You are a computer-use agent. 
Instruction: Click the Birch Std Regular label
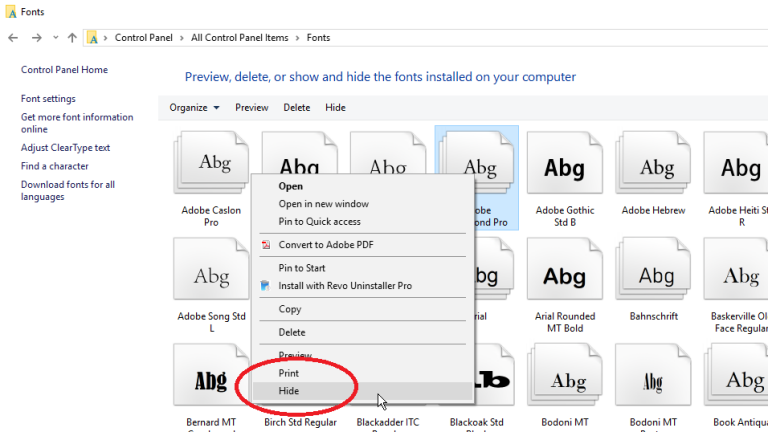pyautogui.click(x=300, y=422)
